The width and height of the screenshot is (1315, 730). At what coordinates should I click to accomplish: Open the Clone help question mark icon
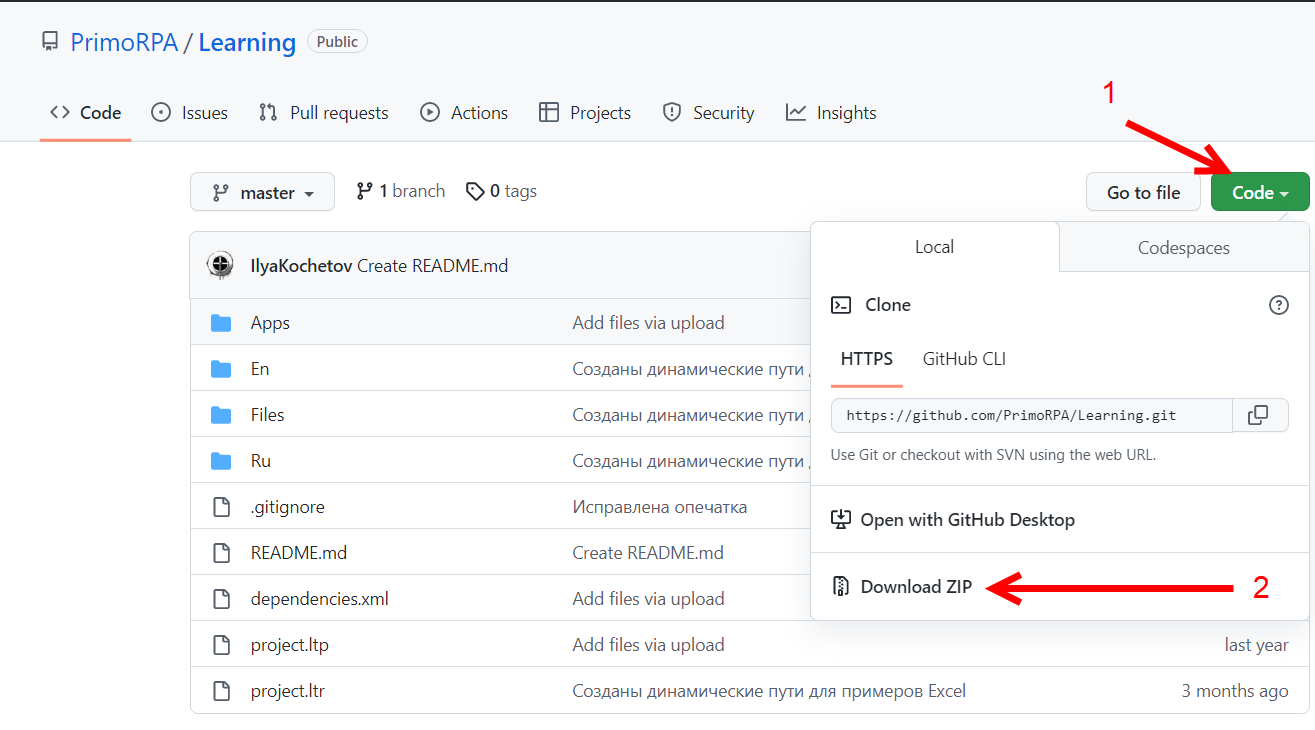[x=1278, y=305]
